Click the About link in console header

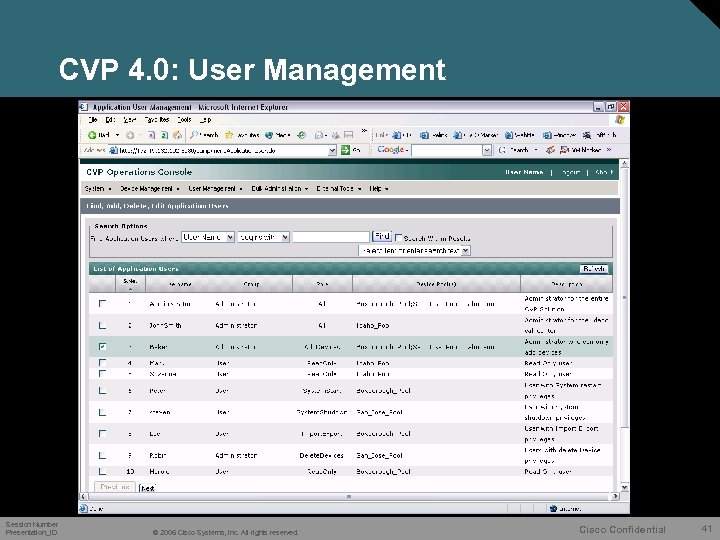604,172
